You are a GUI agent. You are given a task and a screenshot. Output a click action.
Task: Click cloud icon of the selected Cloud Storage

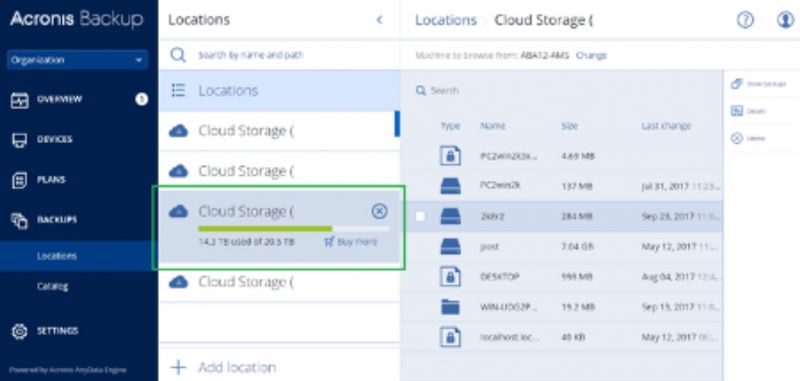click(x=178, y=211)
